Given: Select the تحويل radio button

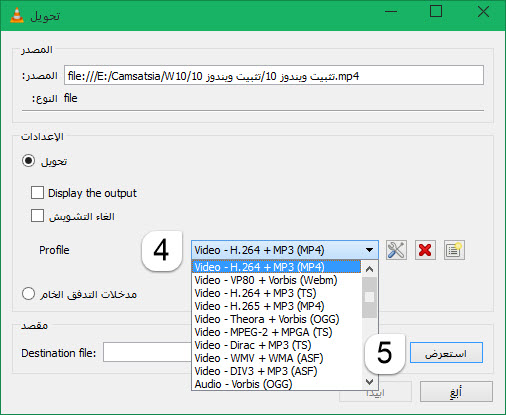Looking at the screenshot, I should pyautogui.click(x=28, y=161).
